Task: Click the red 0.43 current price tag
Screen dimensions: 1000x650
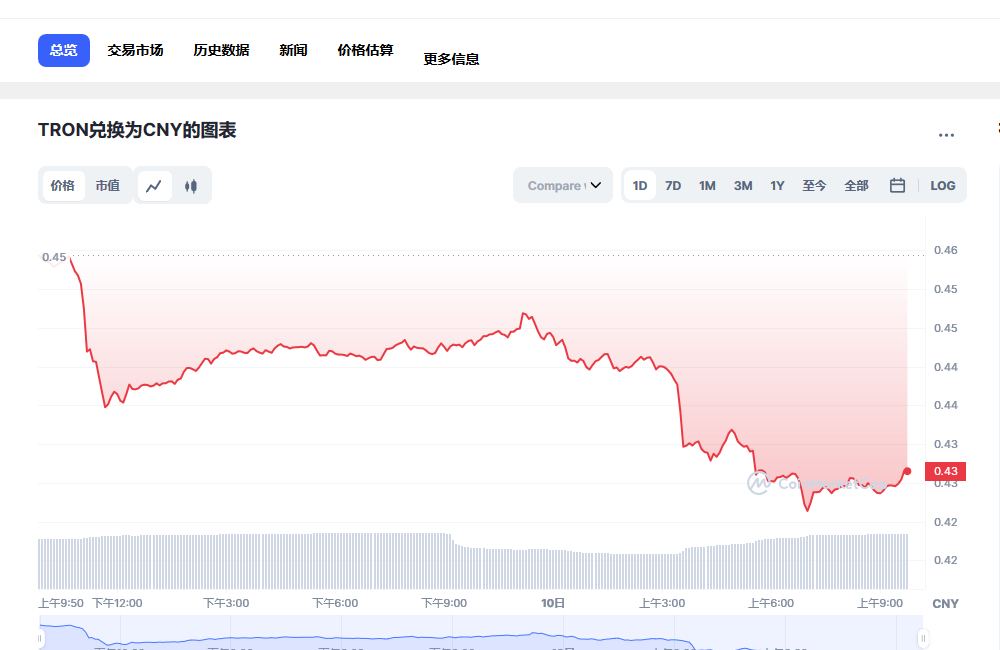Action: [945, 471]
